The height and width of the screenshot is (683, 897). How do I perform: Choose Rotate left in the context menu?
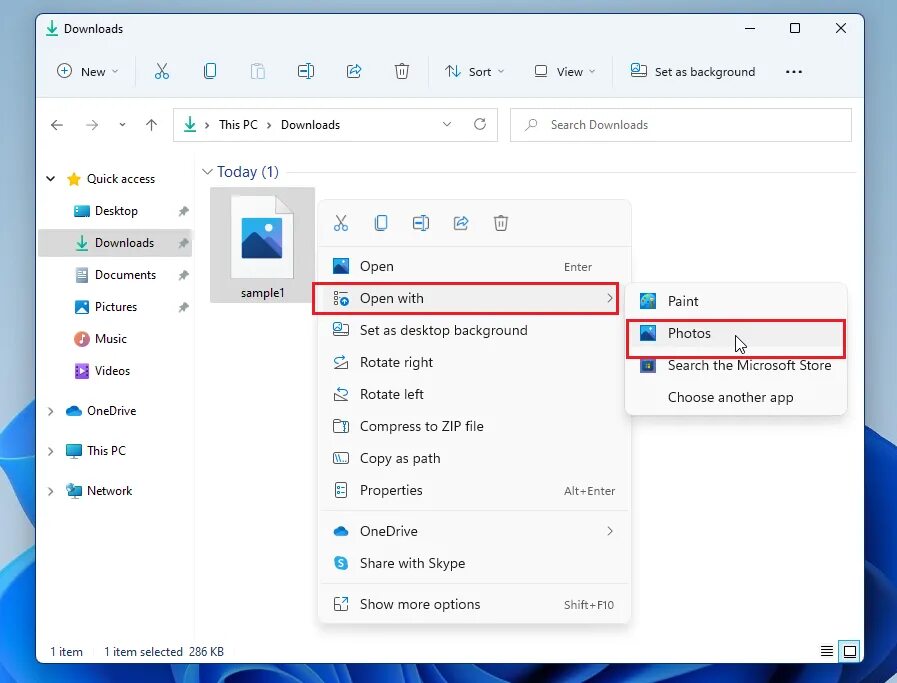474,395
